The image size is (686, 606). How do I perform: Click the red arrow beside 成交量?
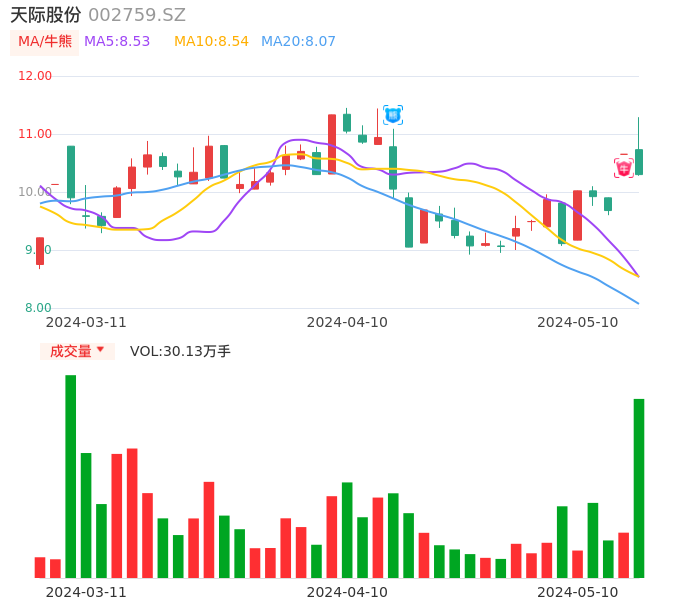pos(100,350)
